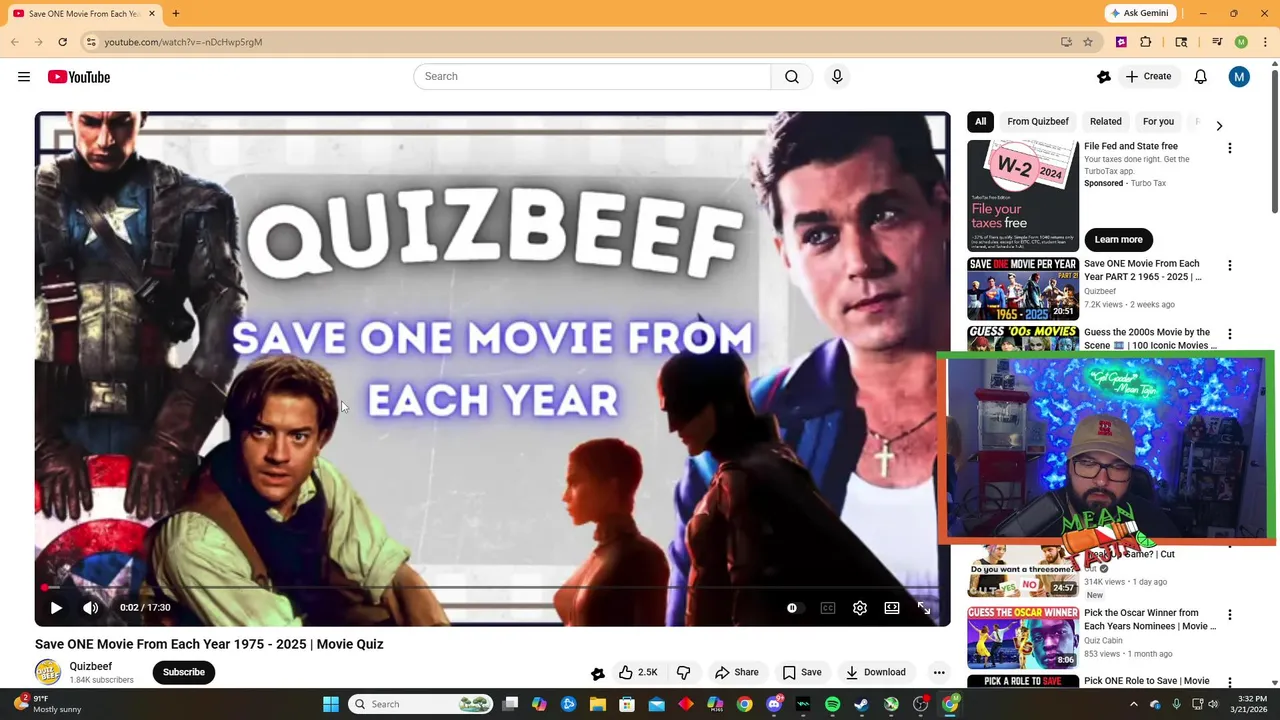This screenshot has width=1280, height=720.
Task: Open Ask Gemini
Action: (1140, 13)
